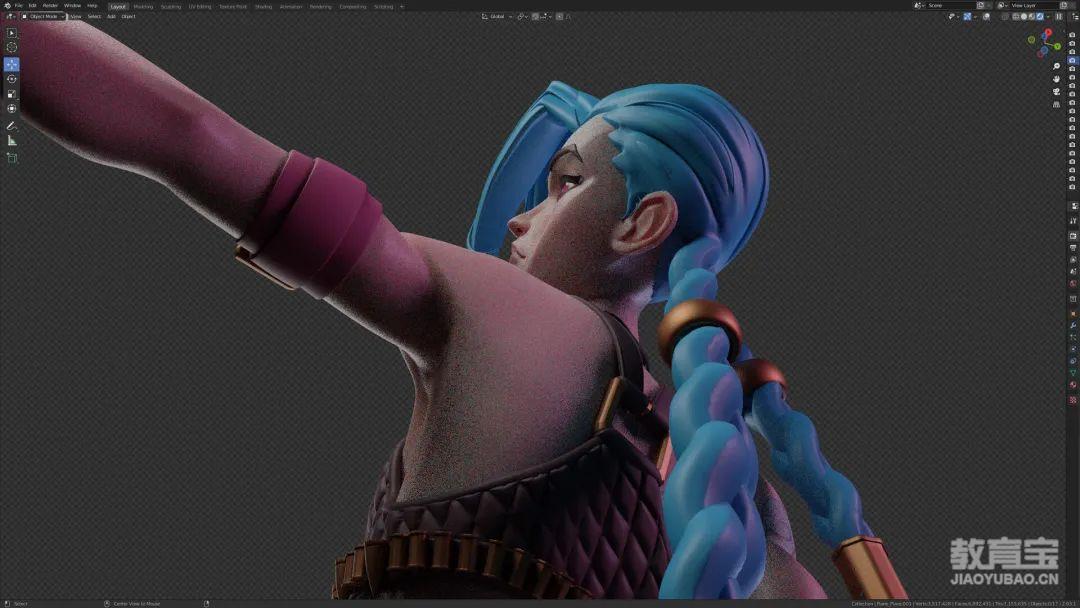The height and width of the screenshot is (608, 1080).
Task: Open the Render menu
Action: [x=50, y=6]
